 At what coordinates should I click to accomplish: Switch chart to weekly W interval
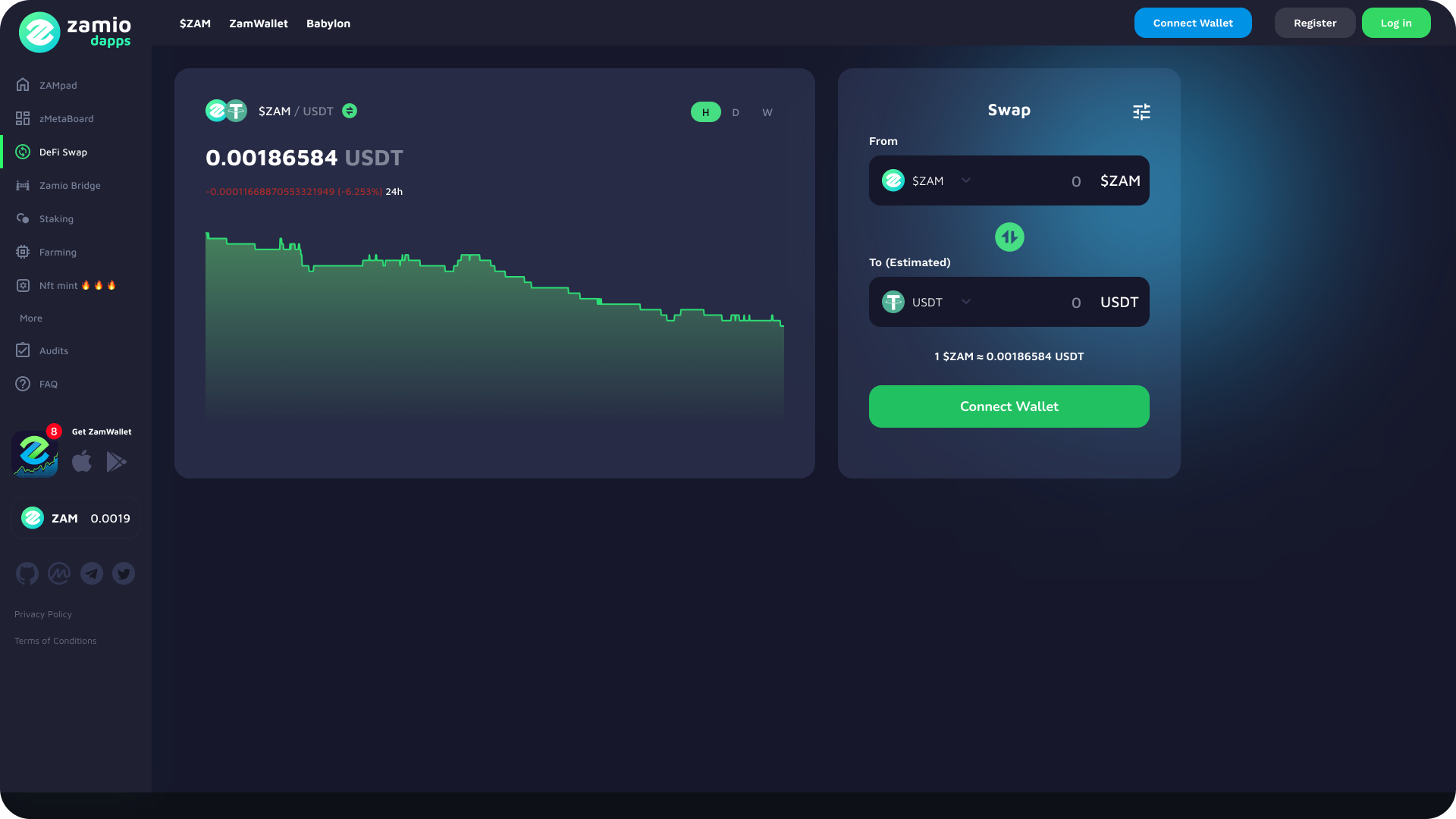pyautogui.click(x=767, y=112)
